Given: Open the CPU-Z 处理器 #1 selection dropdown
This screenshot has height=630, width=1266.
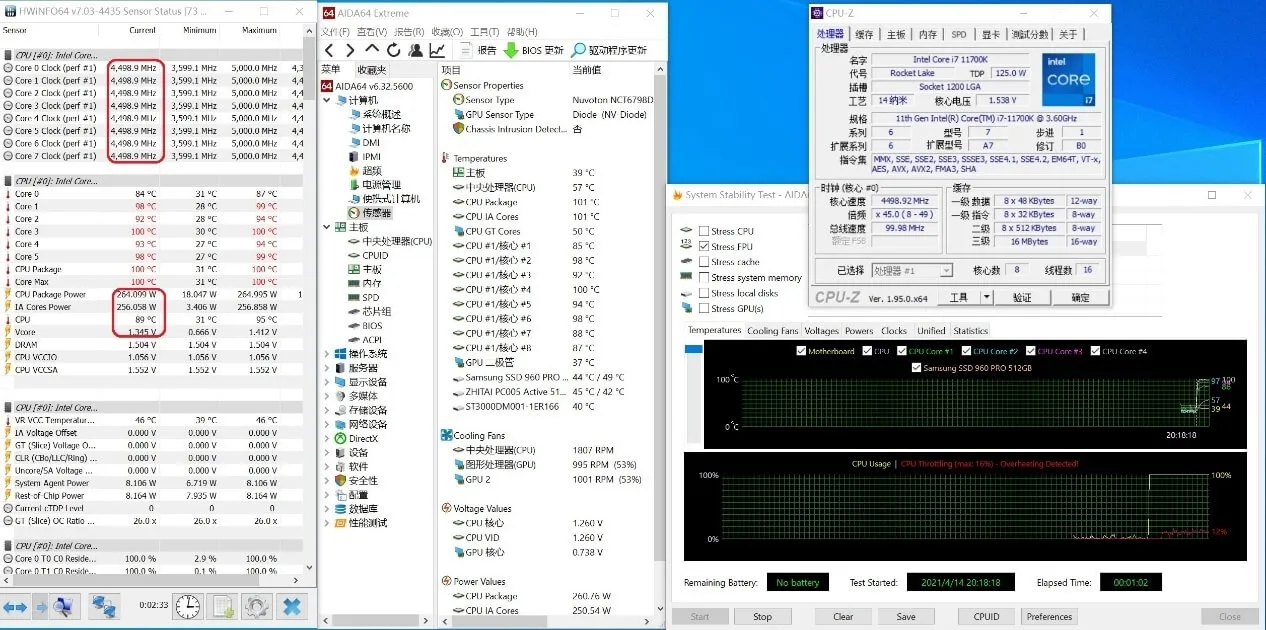Looking at the screenshot, I should click(x=912, y=271).
